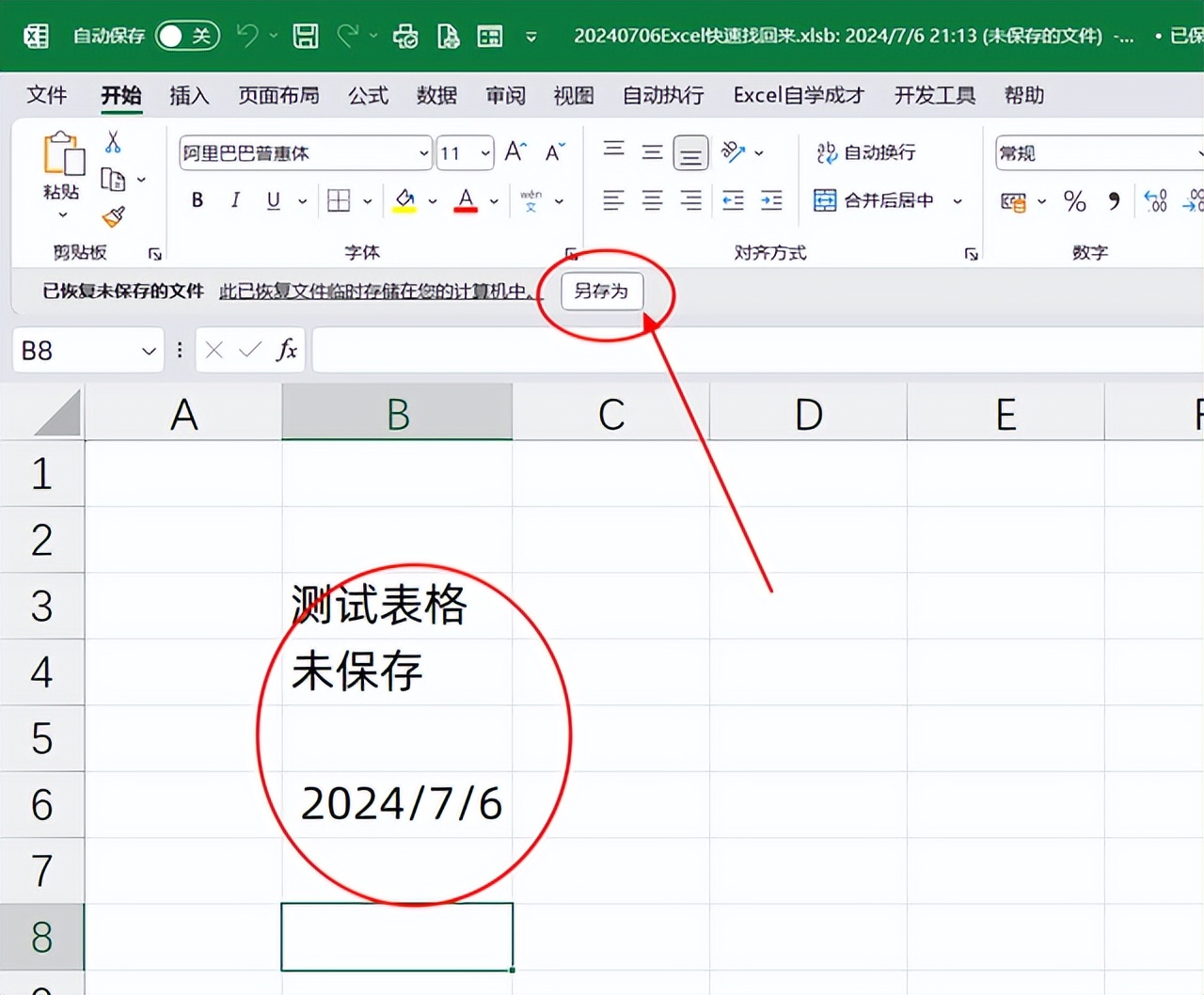The height and width of the screenshot is (995, 1204).
Task: Toggle Italic formatting
Action: [x=235, y=199]
